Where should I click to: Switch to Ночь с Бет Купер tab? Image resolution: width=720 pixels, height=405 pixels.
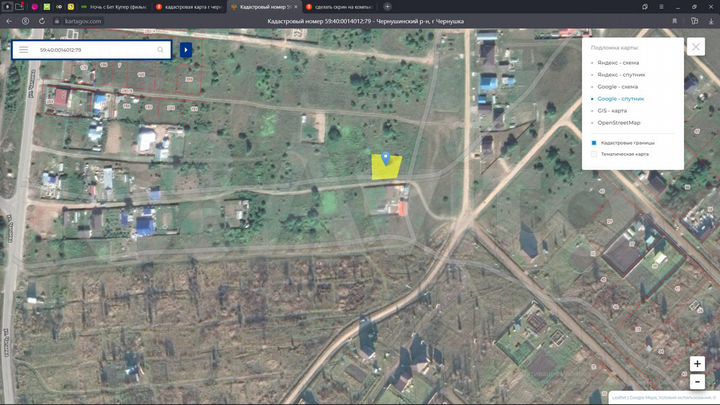click(x=113, y=7)
